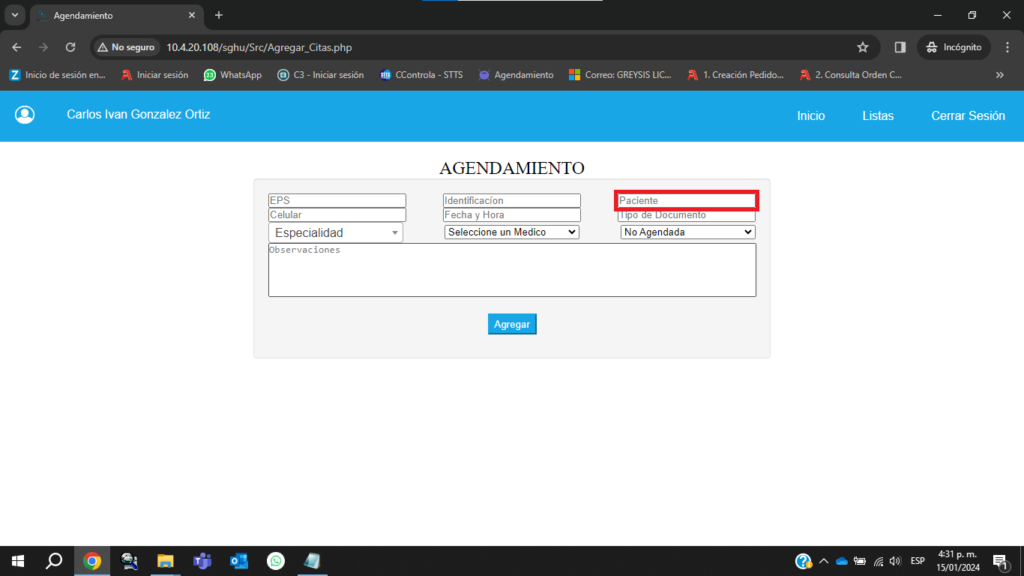The image size is (1024, 576).
Task: Open Listas in the navigation bar
Action: 877,116
